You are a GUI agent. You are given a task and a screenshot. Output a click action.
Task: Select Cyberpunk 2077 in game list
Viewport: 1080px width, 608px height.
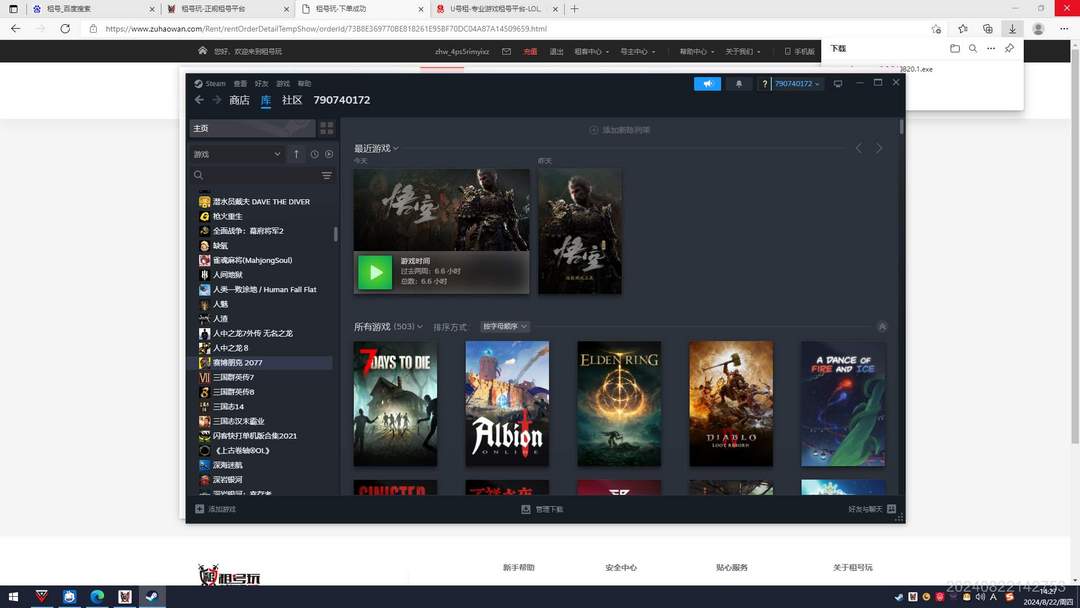pyautogui.click(x=262, y=362)
